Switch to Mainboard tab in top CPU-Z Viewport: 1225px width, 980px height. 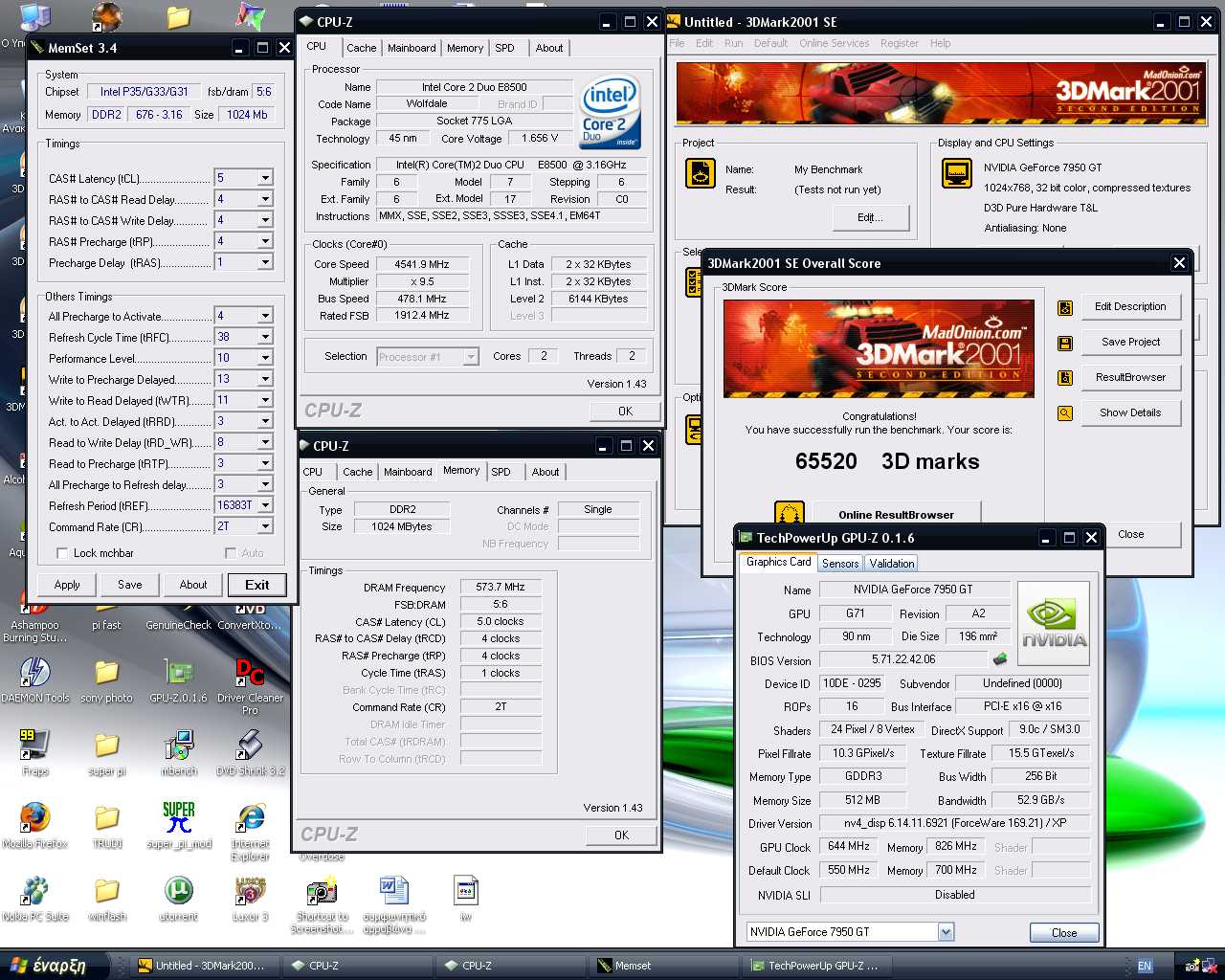[x=412, y=48]
